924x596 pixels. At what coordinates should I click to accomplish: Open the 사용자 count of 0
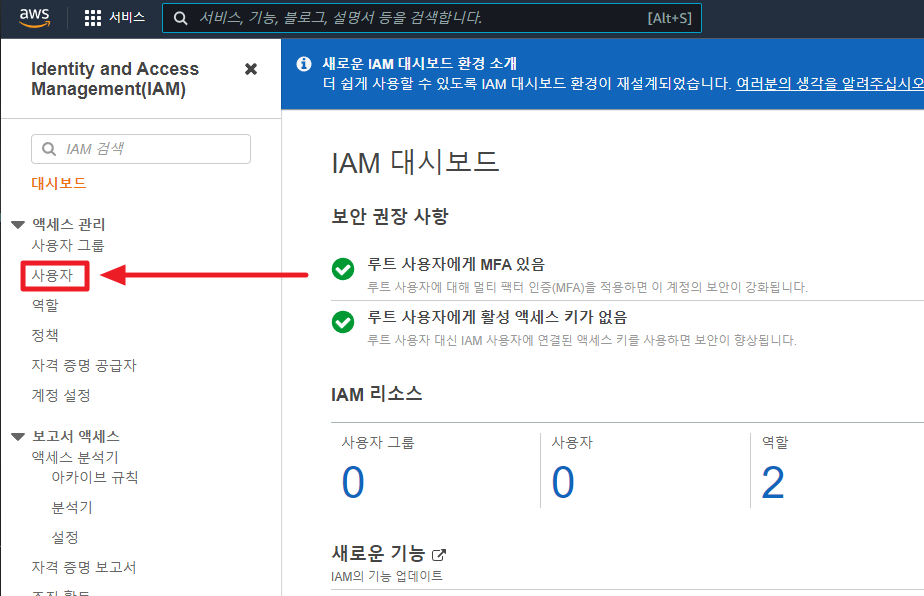(x=563, y=482)
